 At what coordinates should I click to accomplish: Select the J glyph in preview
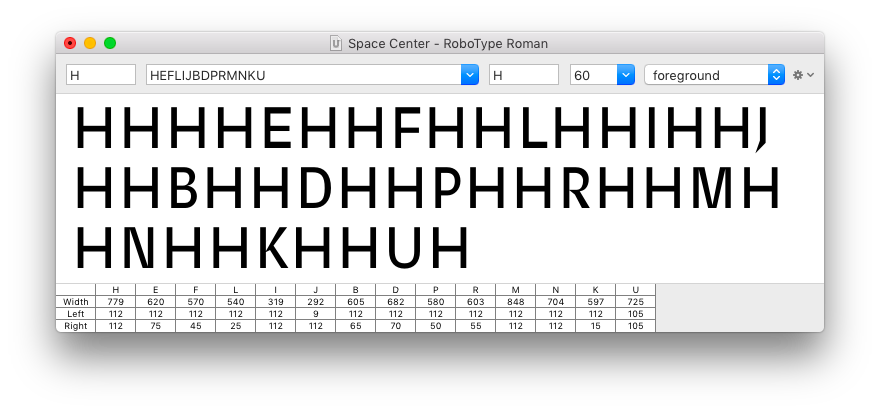(x=761, y=130)
